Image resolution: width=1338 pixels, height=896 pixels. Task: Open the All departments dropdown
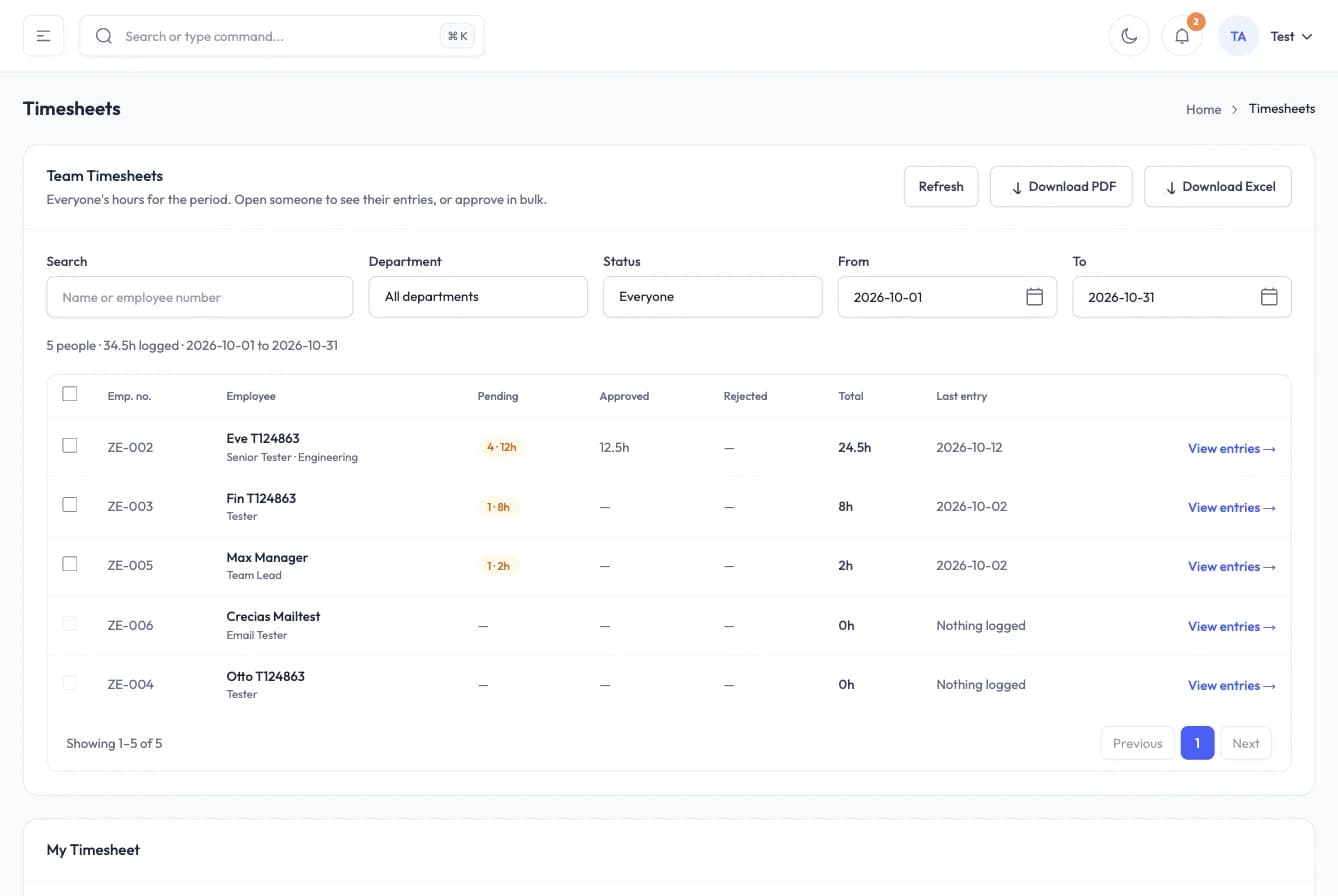coord(478,297)
